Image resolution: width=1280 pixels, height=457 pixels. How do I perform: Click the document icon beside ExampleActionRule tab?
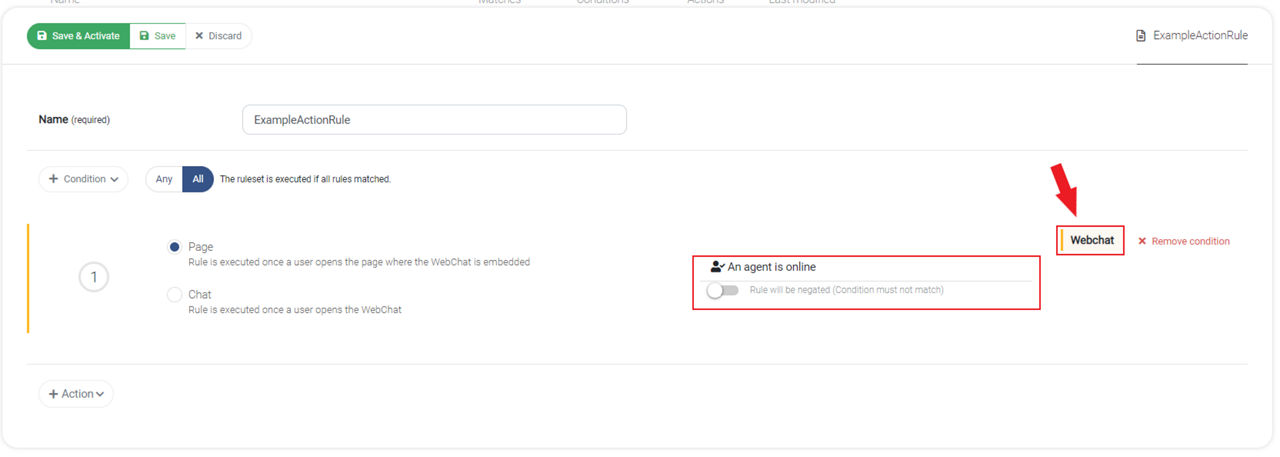coord(1141,35)
